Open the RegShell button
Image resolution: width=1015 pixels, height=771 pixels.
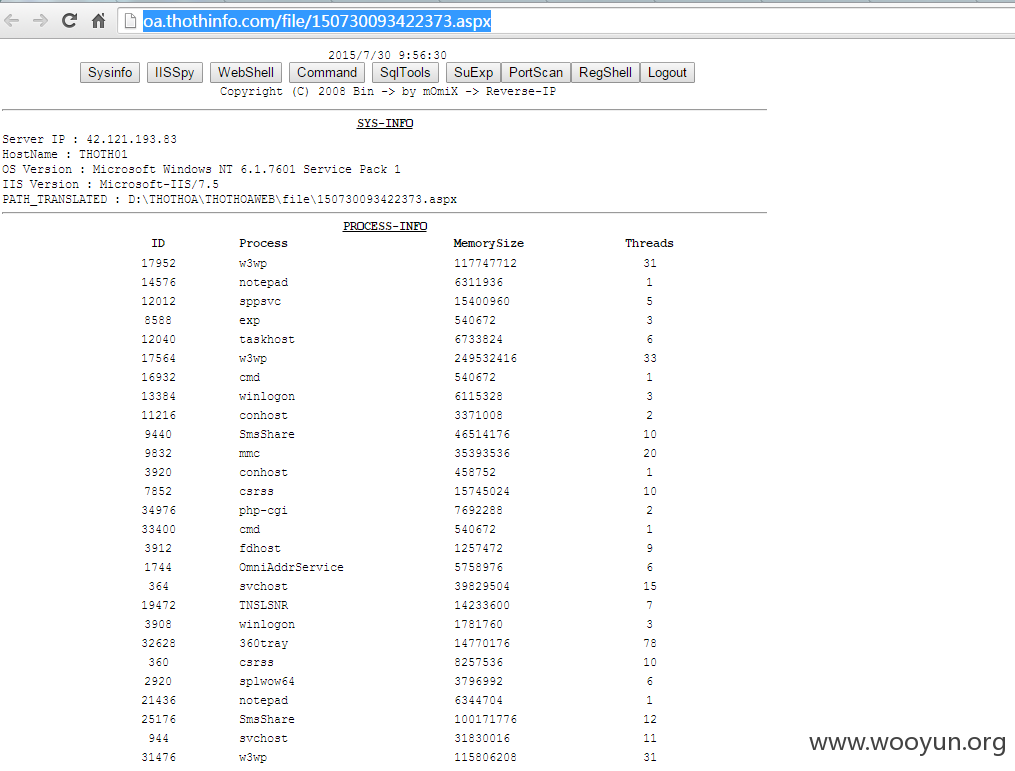[605, 73]
